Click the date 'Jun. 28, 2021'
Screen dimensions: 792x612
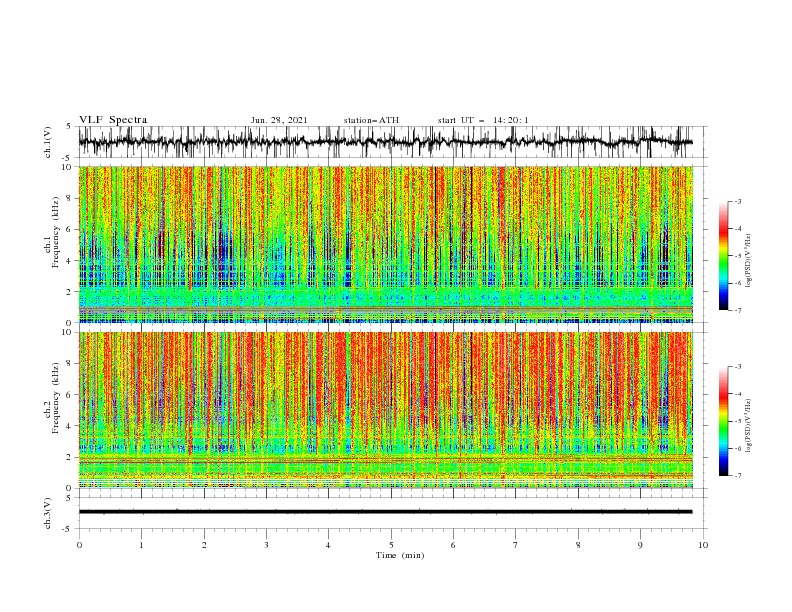click(279, 120)
